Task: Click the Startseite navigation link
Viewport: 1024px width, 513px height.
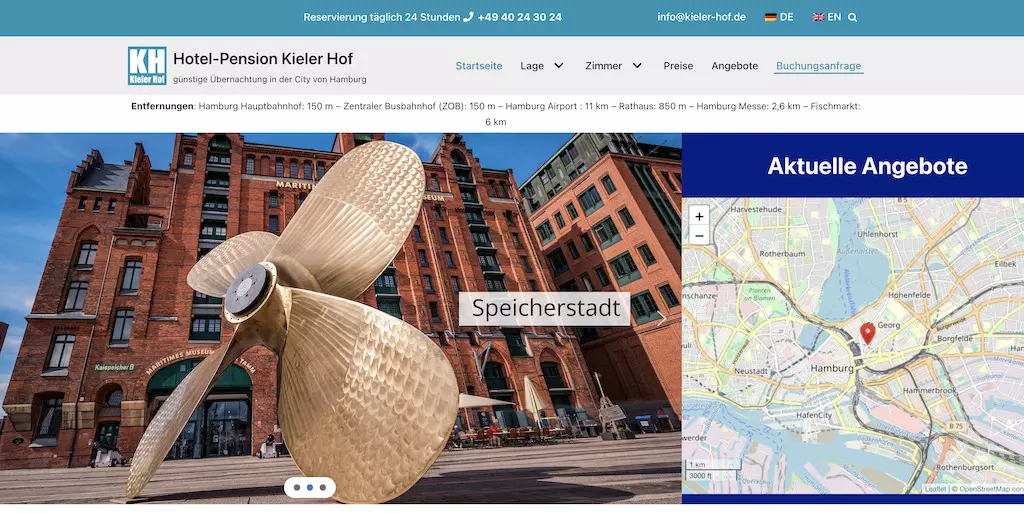Action: 479,66
